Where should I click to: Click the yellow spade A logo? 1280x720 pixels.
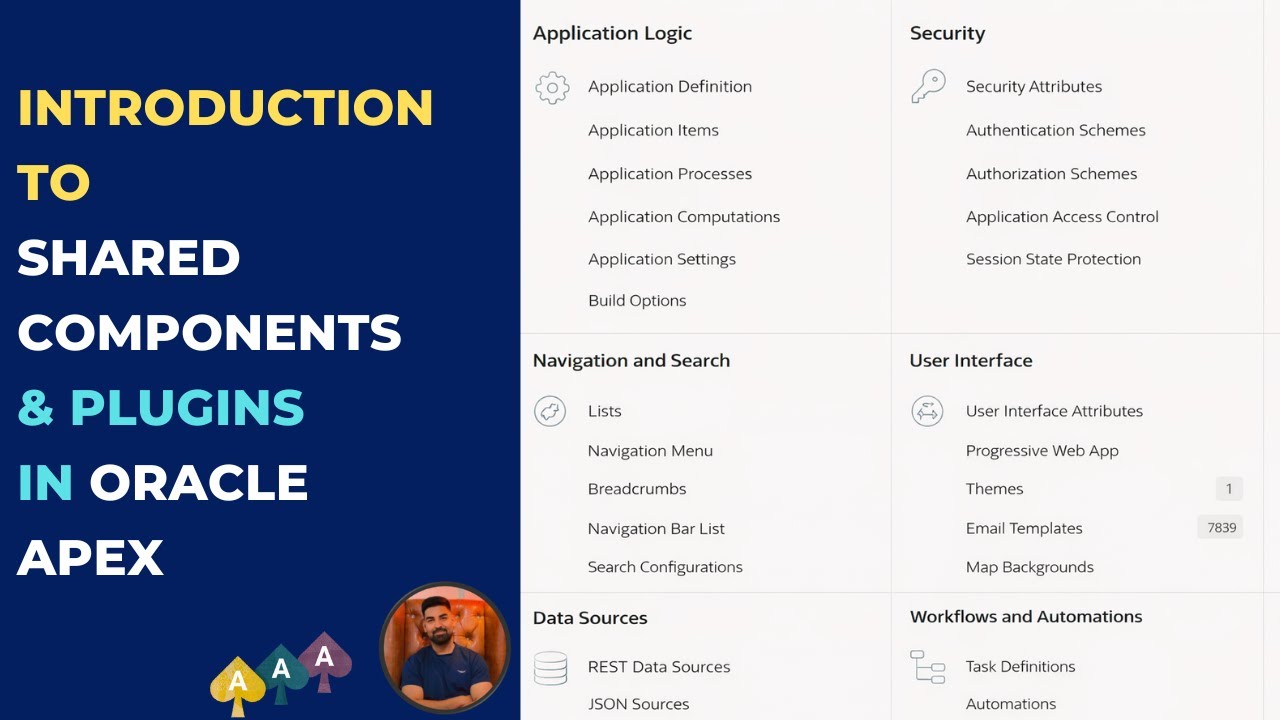[237, 686]
